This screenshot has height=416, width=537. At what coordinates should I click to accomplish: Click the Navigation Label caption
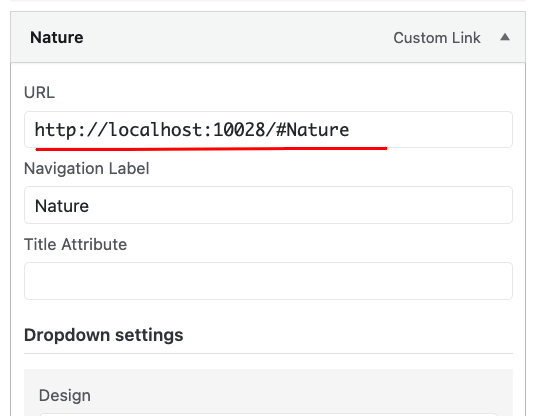pyautogui.click(x=87, y=168)
